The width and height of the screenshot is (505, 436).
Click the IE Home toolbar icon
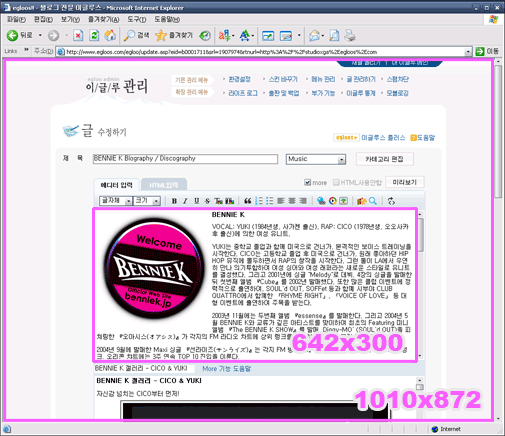[110, 35]
